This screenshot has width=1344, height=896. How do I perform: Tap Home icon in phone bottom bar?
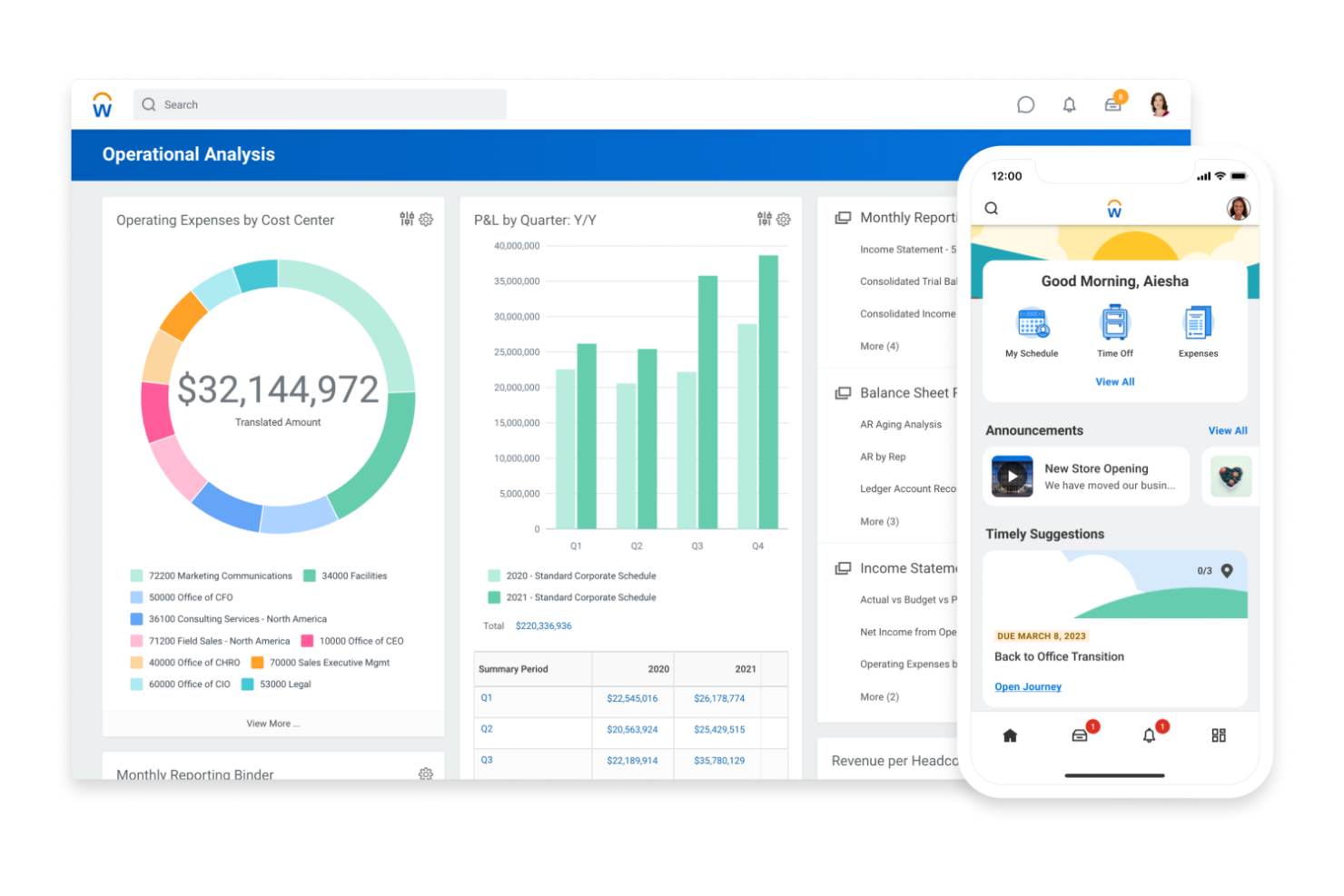[1010, 735]
